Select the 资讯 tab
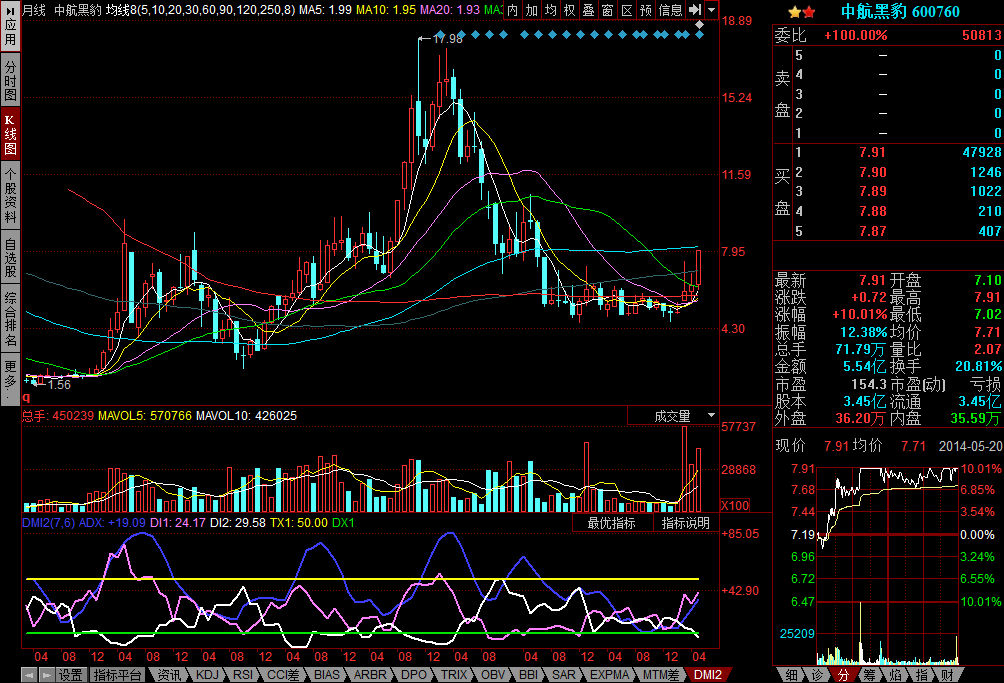 coord(169,675)
